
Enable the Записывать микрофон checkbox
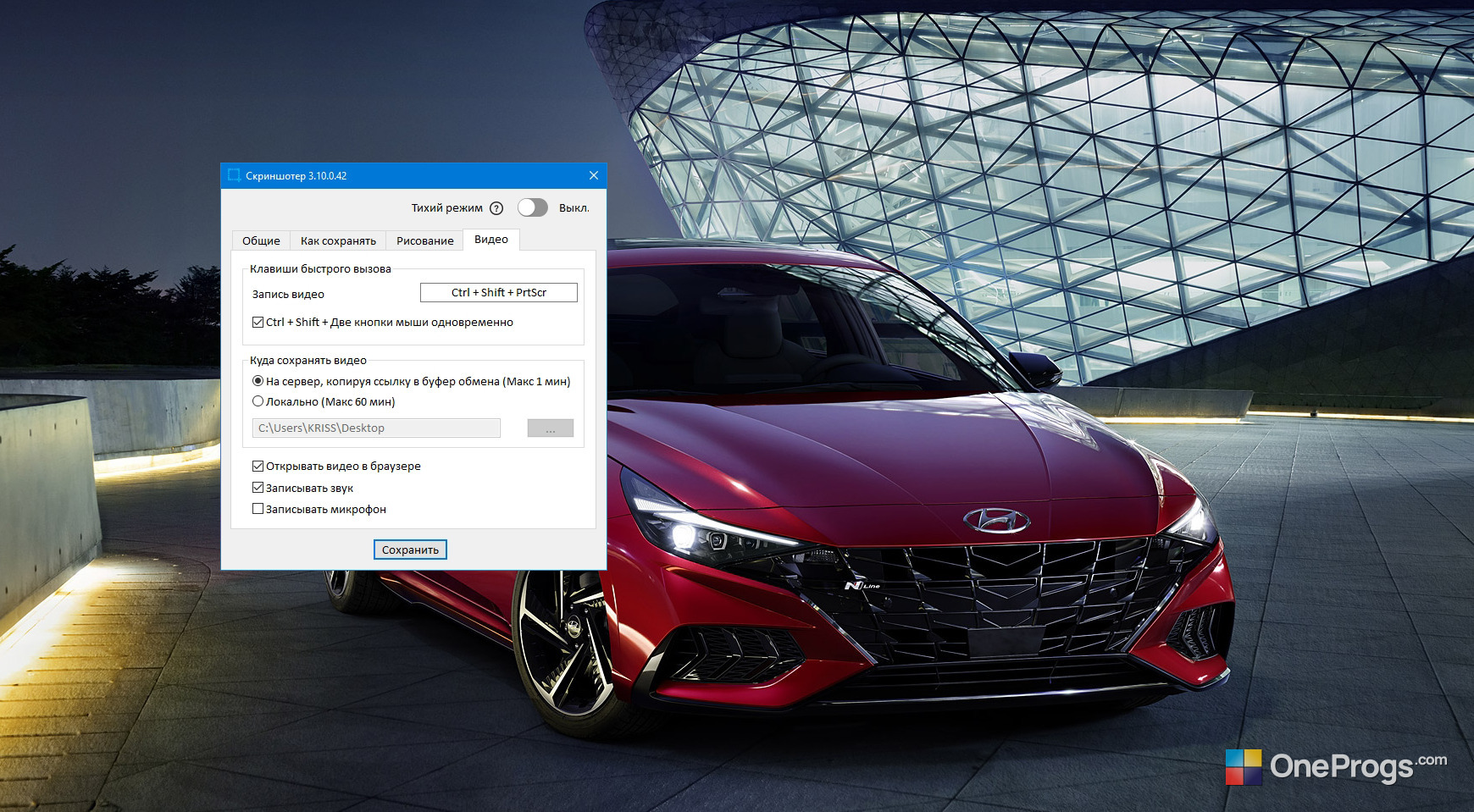(258, 509)
